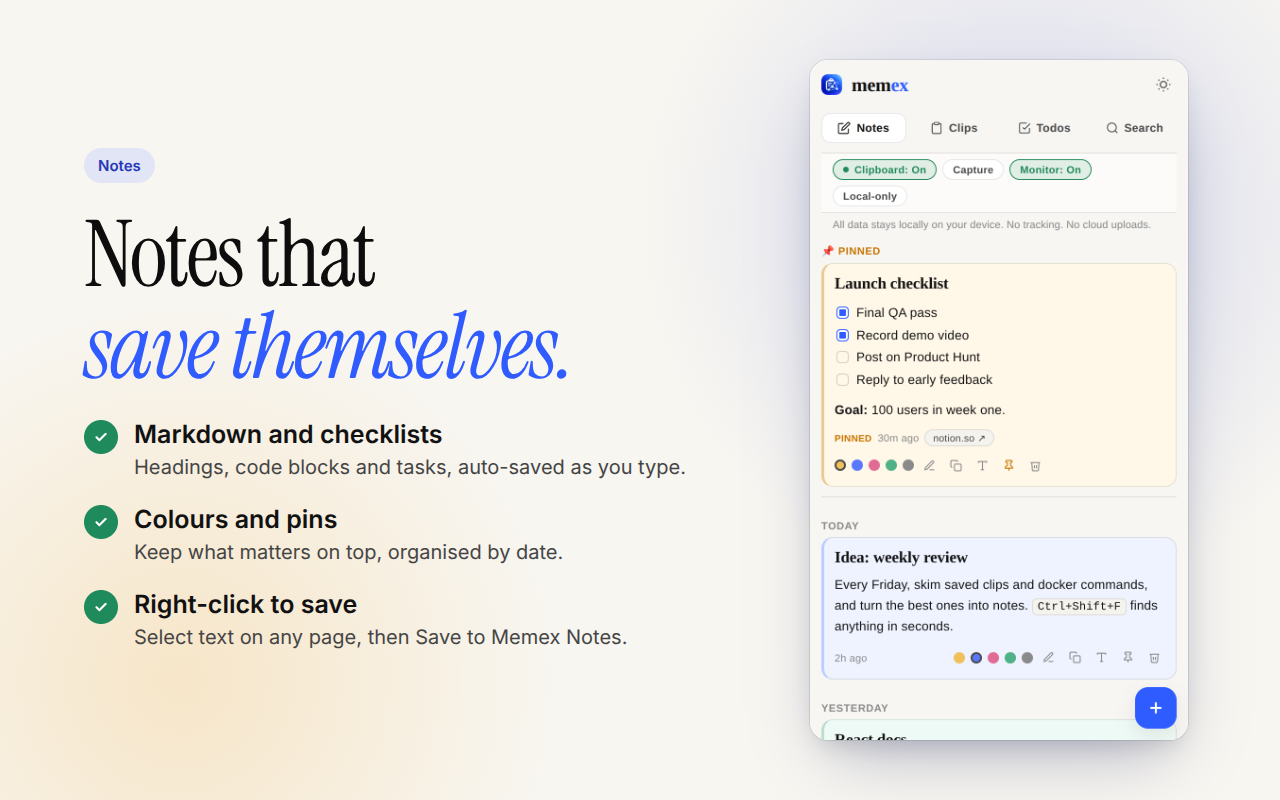This screenshot has height=800, width=1280.
Task: Click the text format icon on weekly review note
Action: (x=1101, y=658)
